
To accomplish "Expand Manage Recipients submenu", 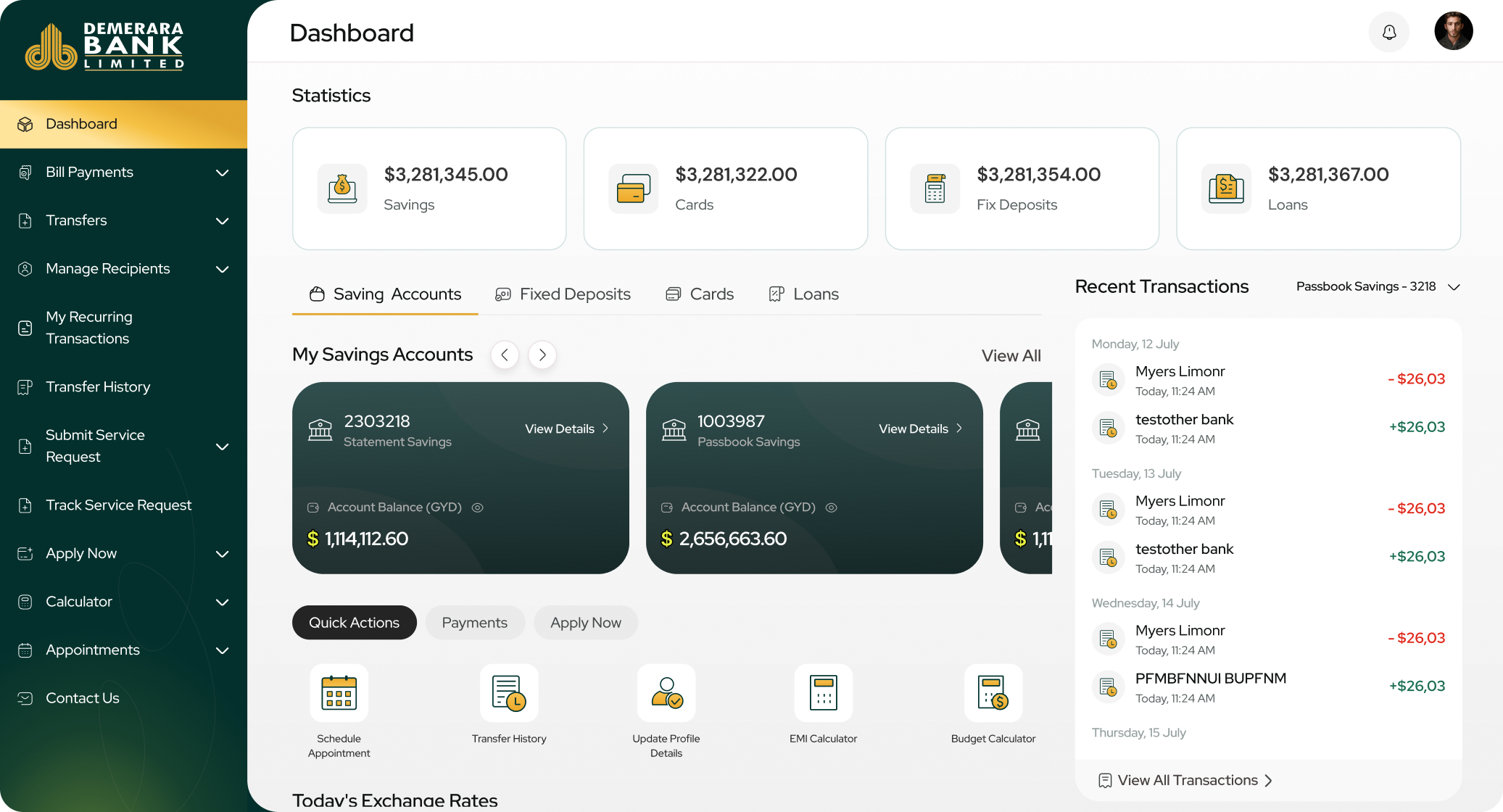I will click(223, 269).
